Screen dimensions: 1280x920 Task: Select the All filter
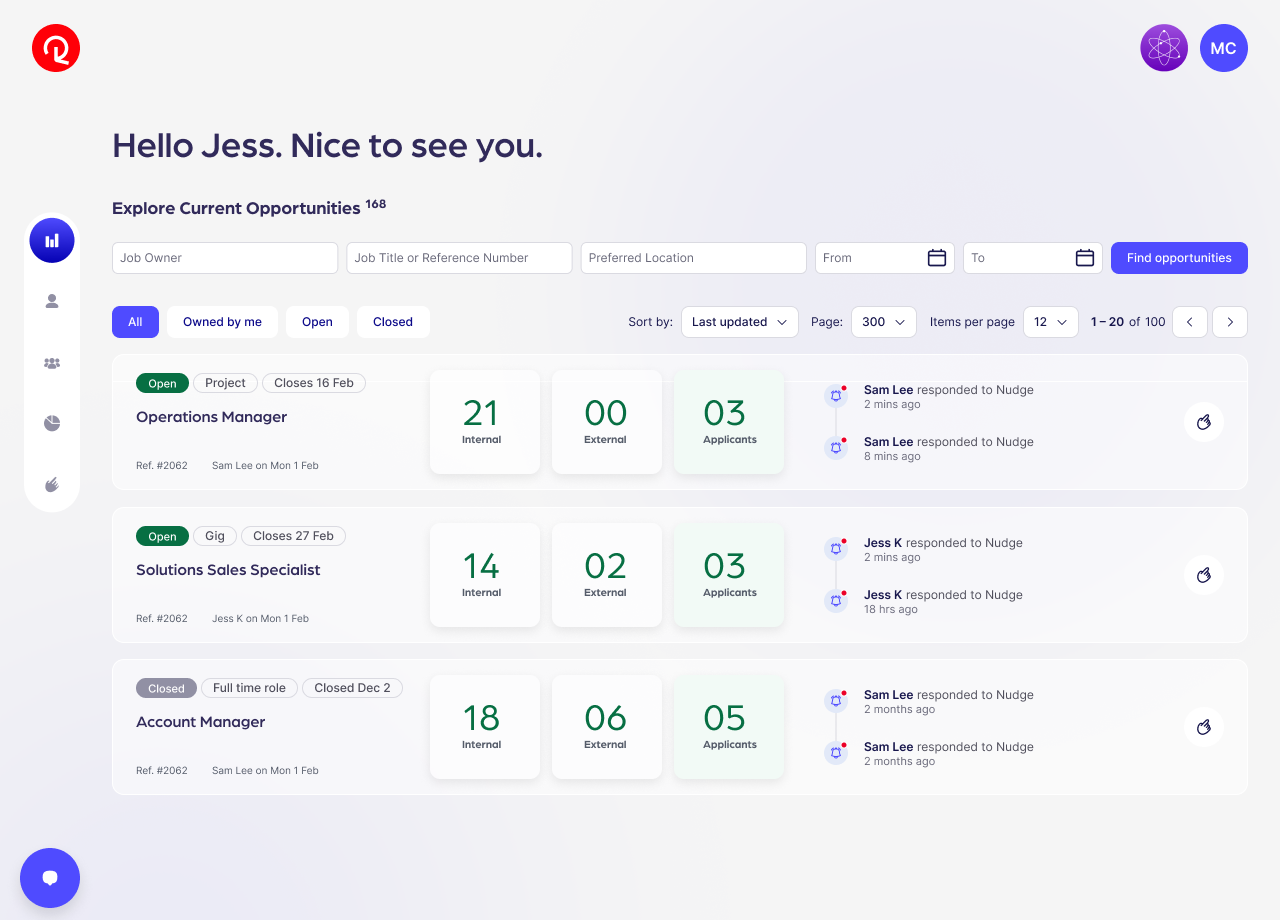click(135, 322)
